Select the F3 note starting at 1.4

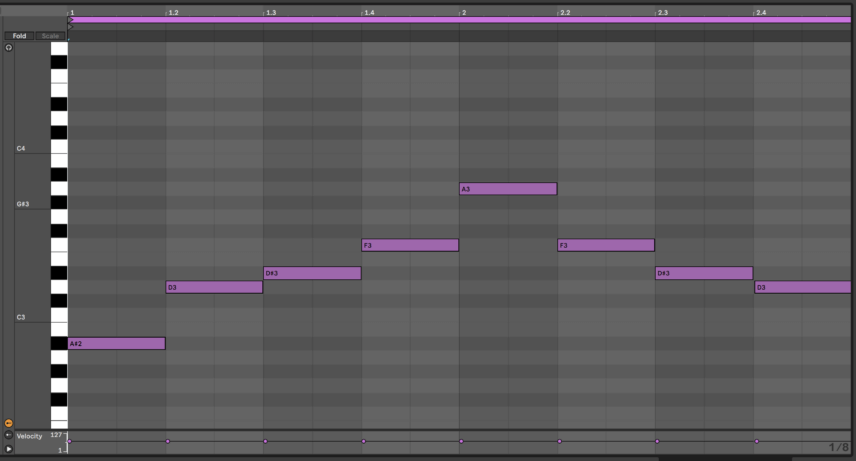coord(410,245)
